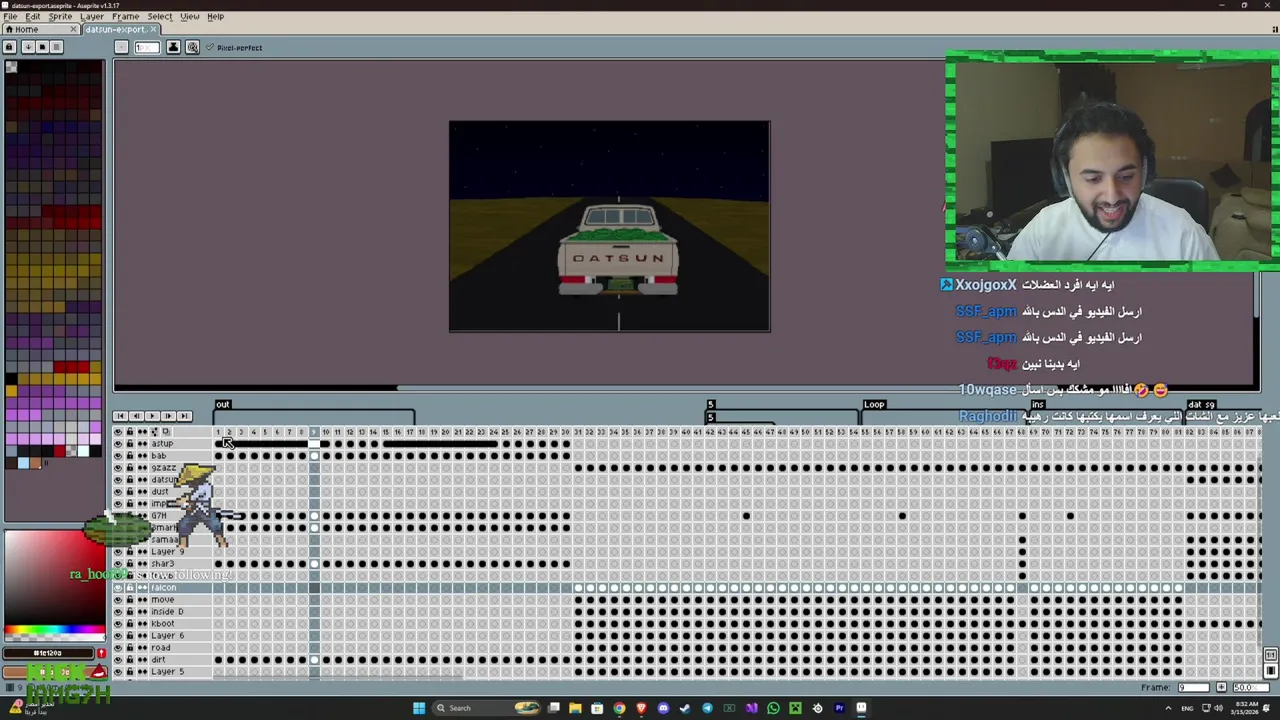Screen dimensions: 1280x720
Task: Open Premiere Pro from taskbar
Action: (839, 708)
